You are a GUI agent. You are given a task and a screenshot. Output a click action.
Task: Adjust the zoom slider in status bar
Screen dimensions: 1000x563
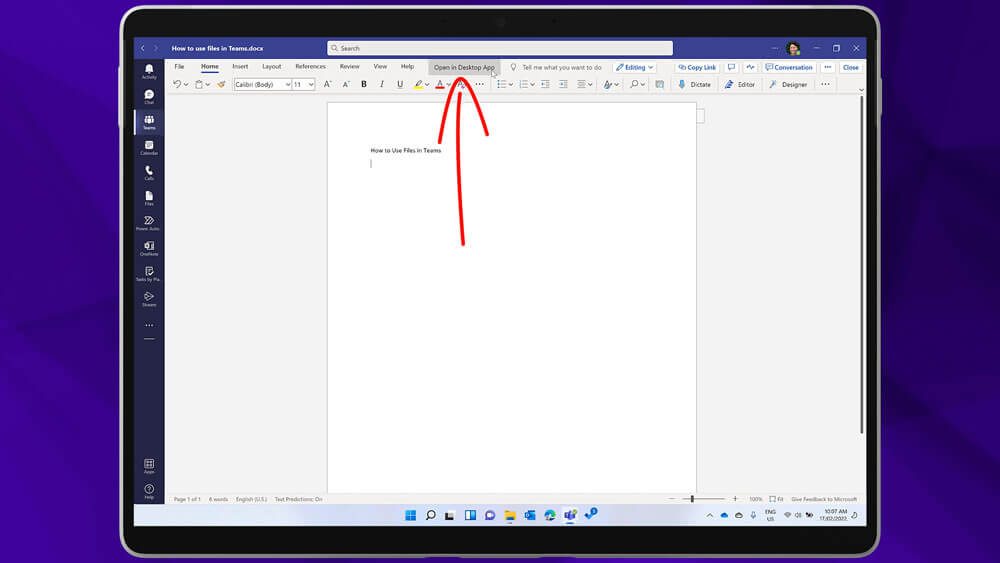point(692,499)
